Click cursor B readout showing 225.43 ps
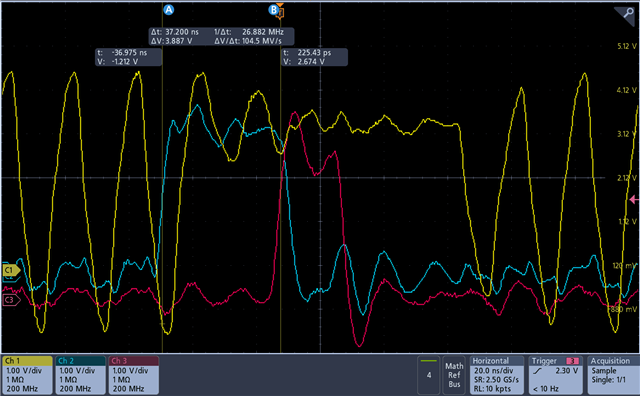 [314, 57]
